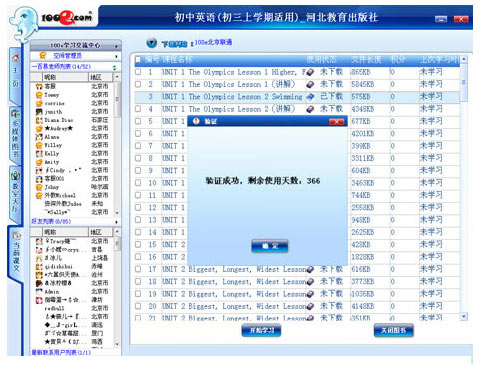480x365 pixels.
Task: Click the course table scroll down arrow
Action: coord(463,316)
